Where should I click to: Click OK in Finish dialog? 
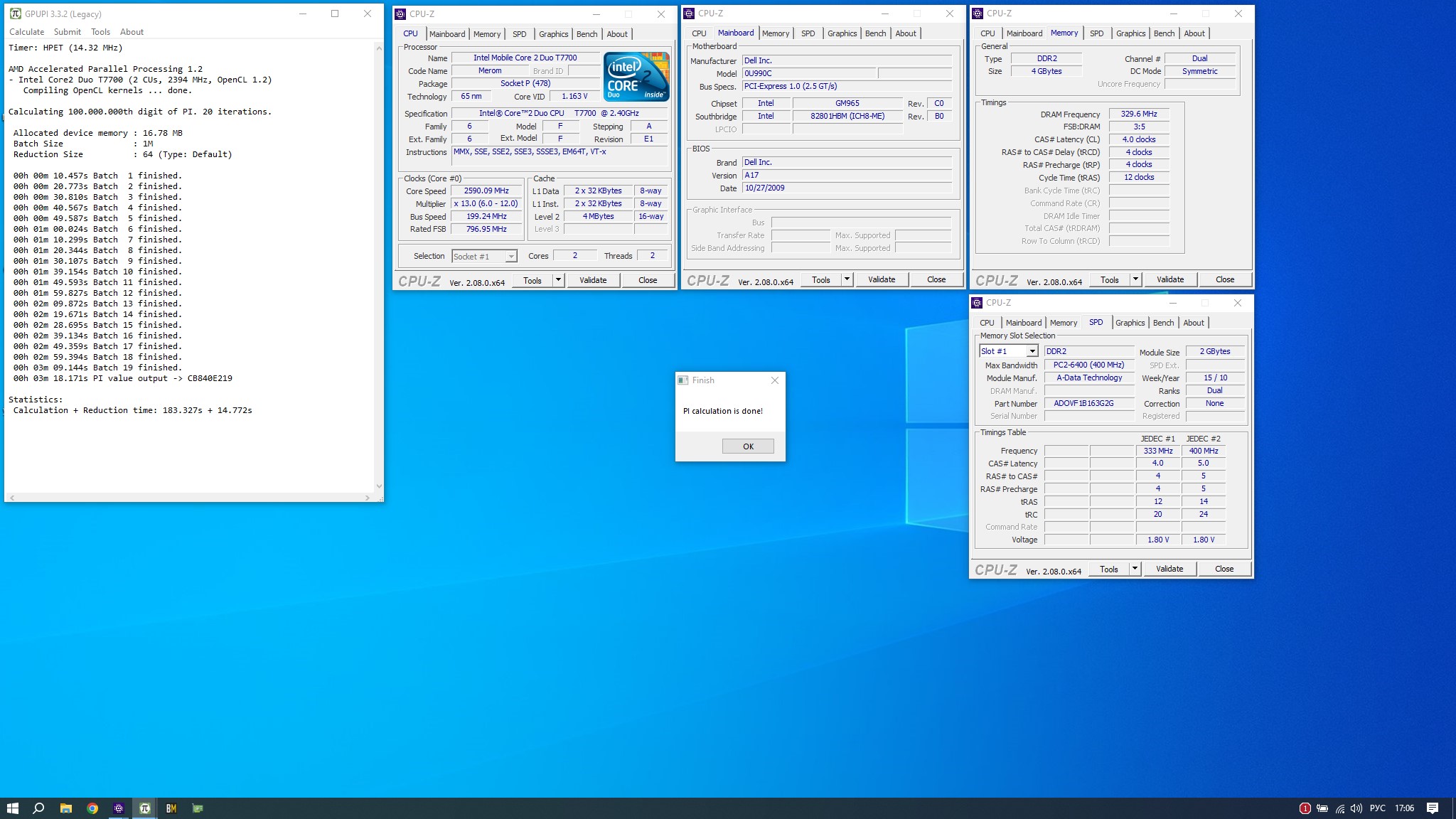[x=748, y=446]
